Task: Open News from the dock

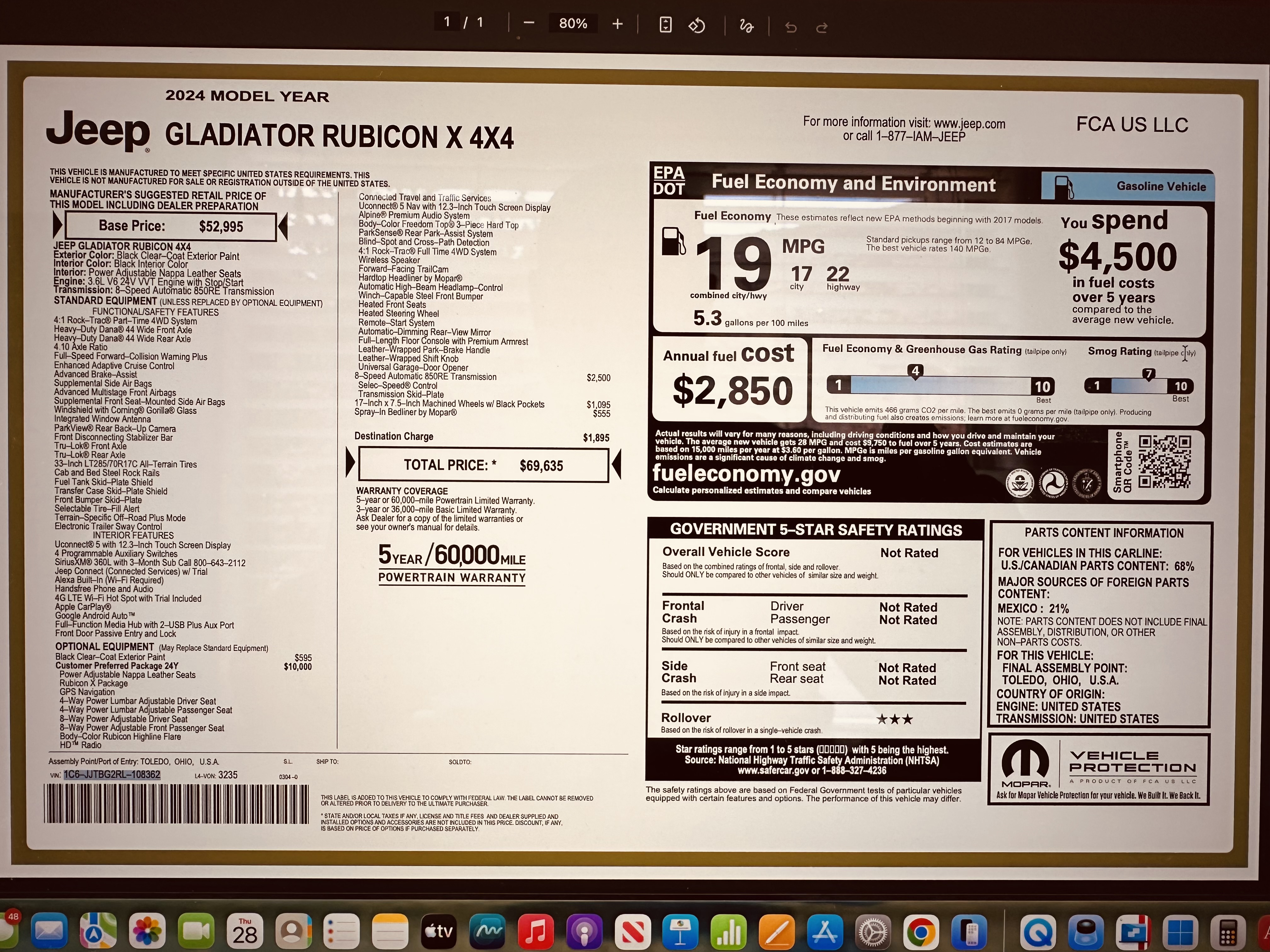Action: coord(632,931)
